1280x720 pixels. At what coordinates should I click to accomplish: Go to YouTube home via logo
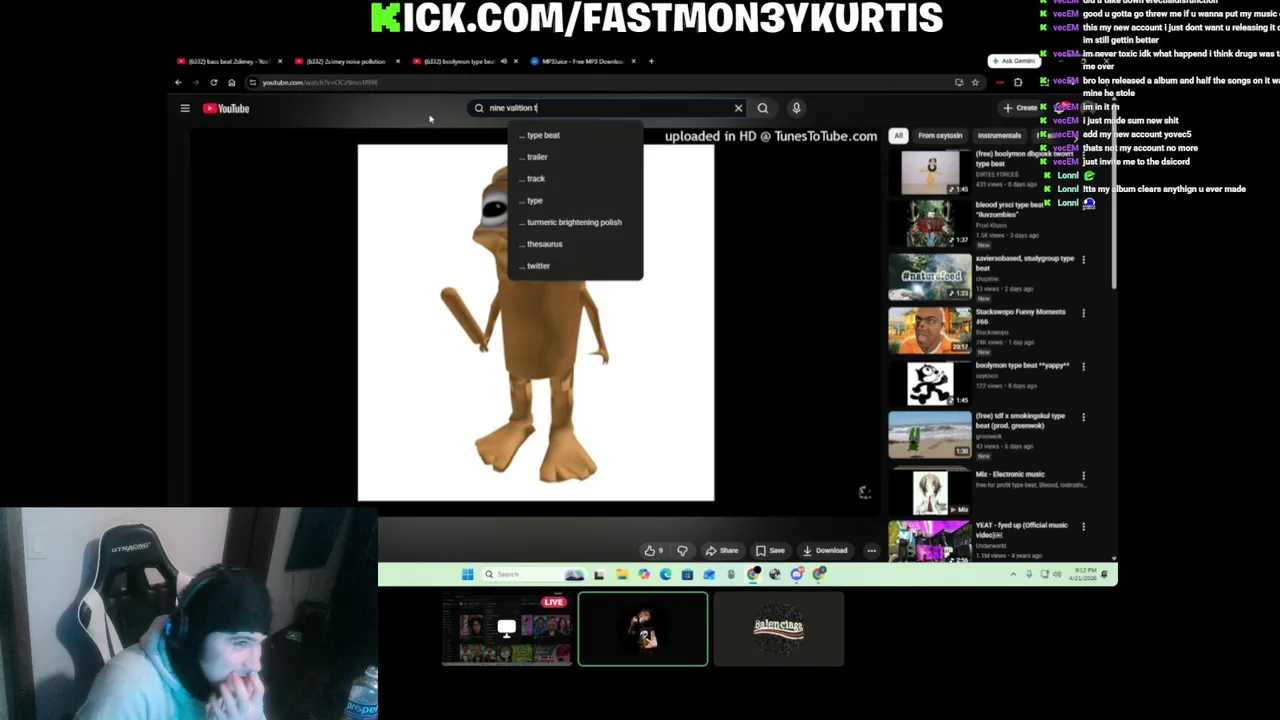pos(226,108)
